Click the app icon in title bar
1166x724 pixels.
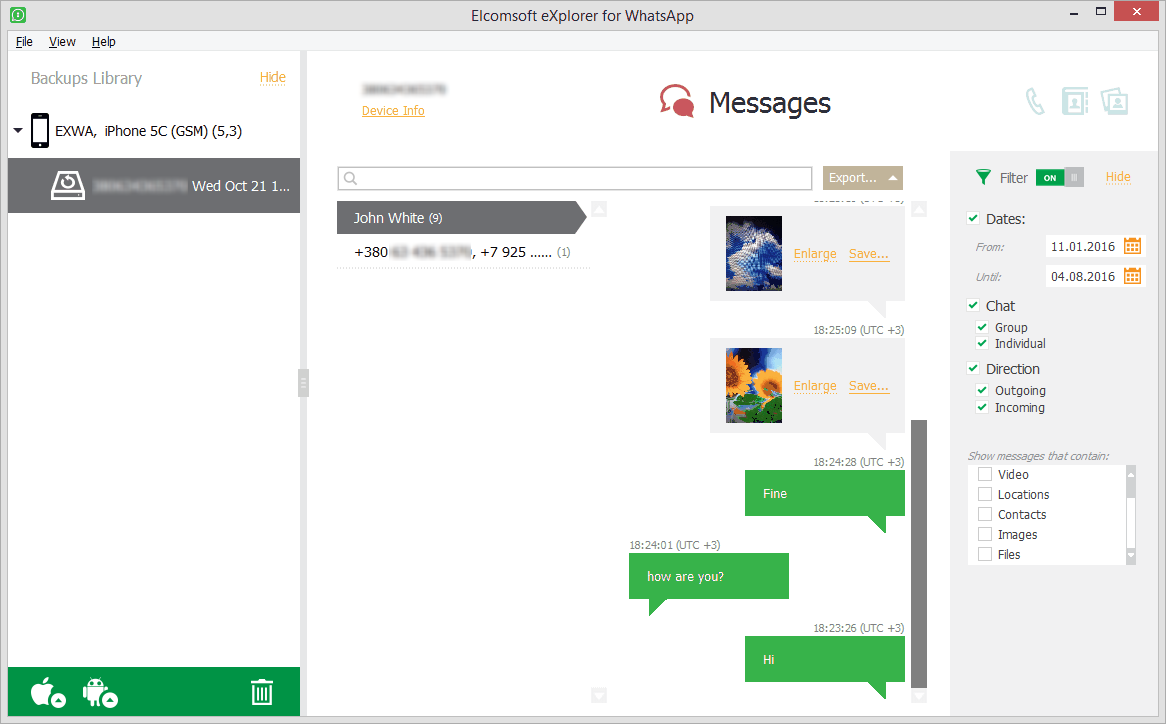18,14
